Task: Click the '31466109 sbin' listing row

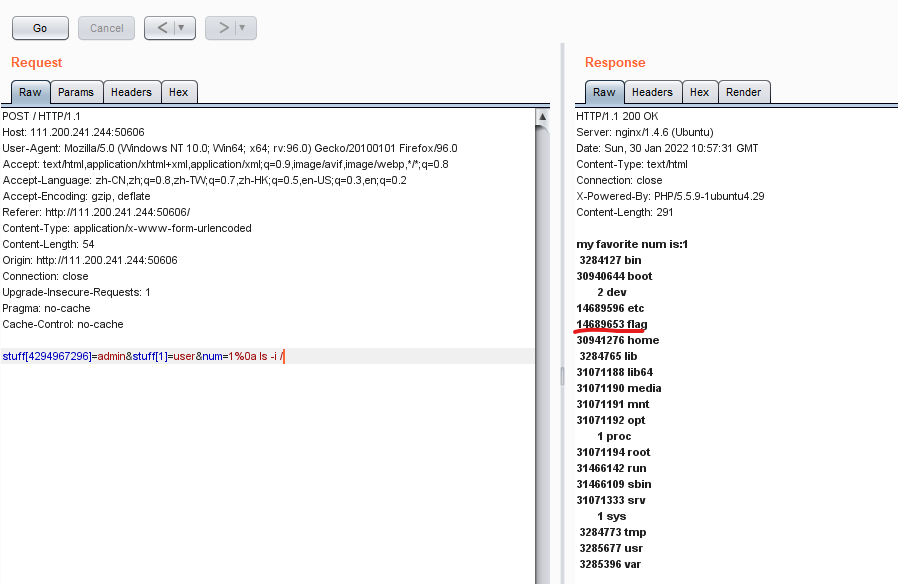Action: point(614,485)
